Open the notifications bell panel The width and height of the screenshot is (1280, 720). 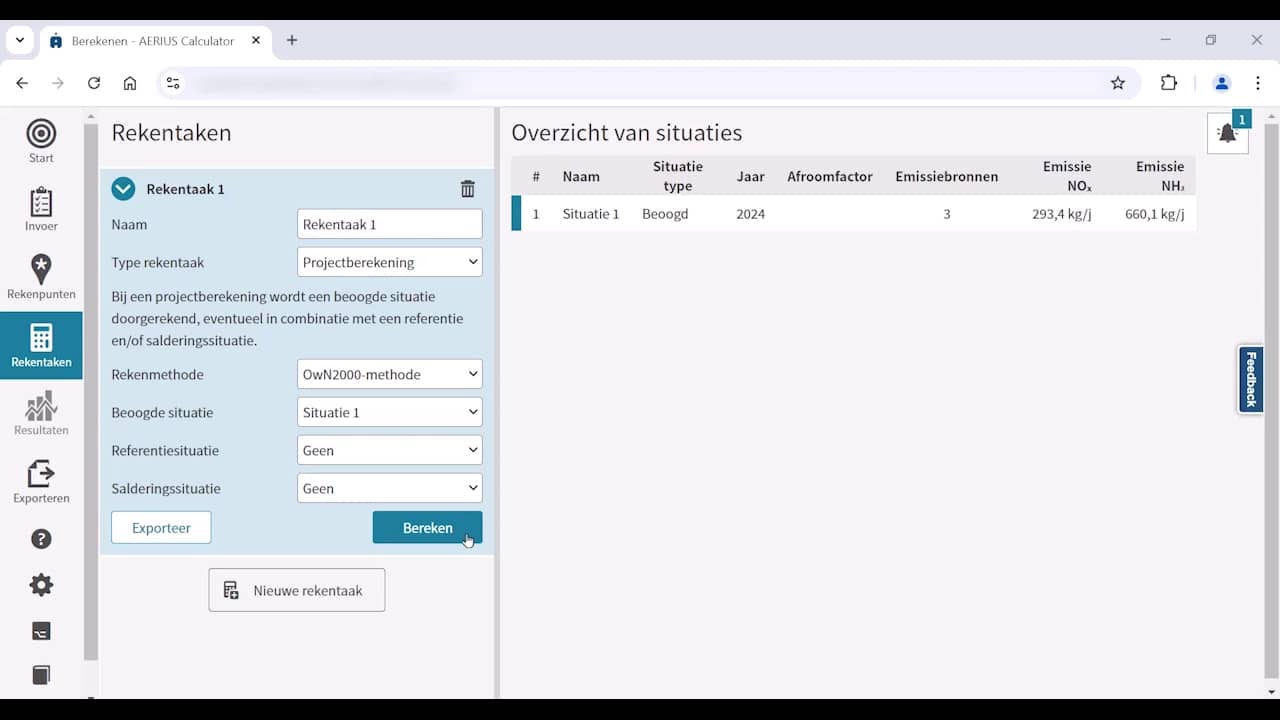pyautogui.click(x=1227, y=134)
